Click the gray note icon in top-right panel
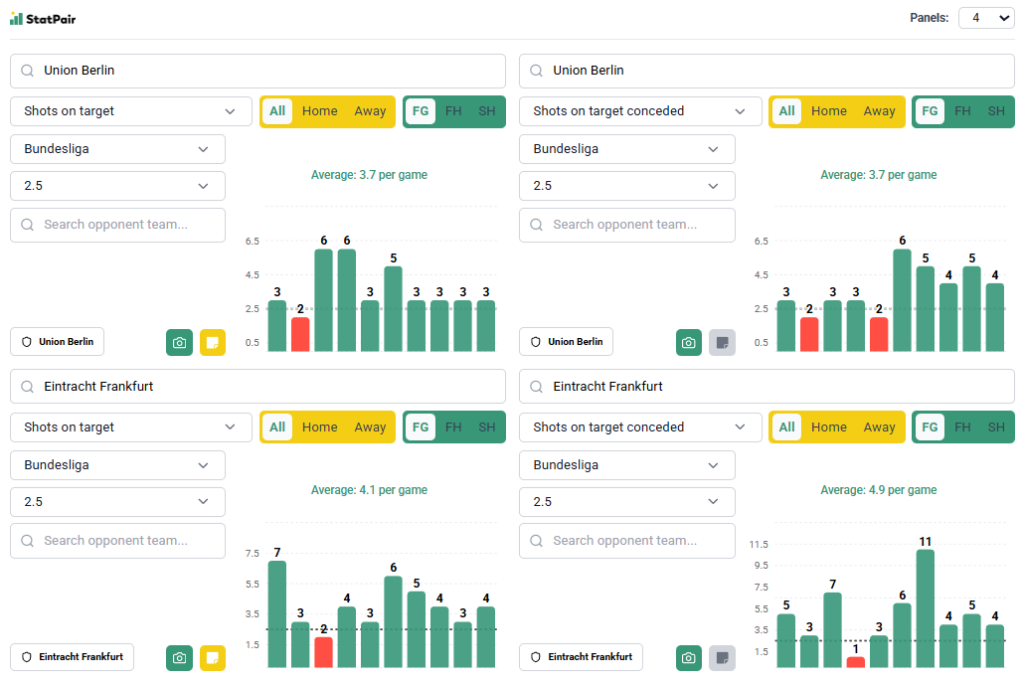The image size is (1024, 683). (722, 342)
